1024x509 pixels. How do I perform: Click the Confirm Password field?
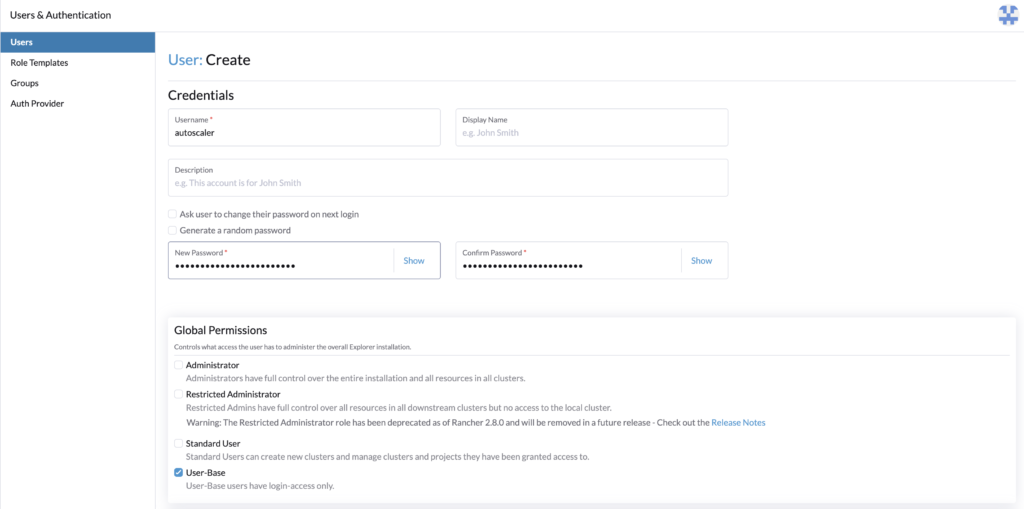point(568,261)
